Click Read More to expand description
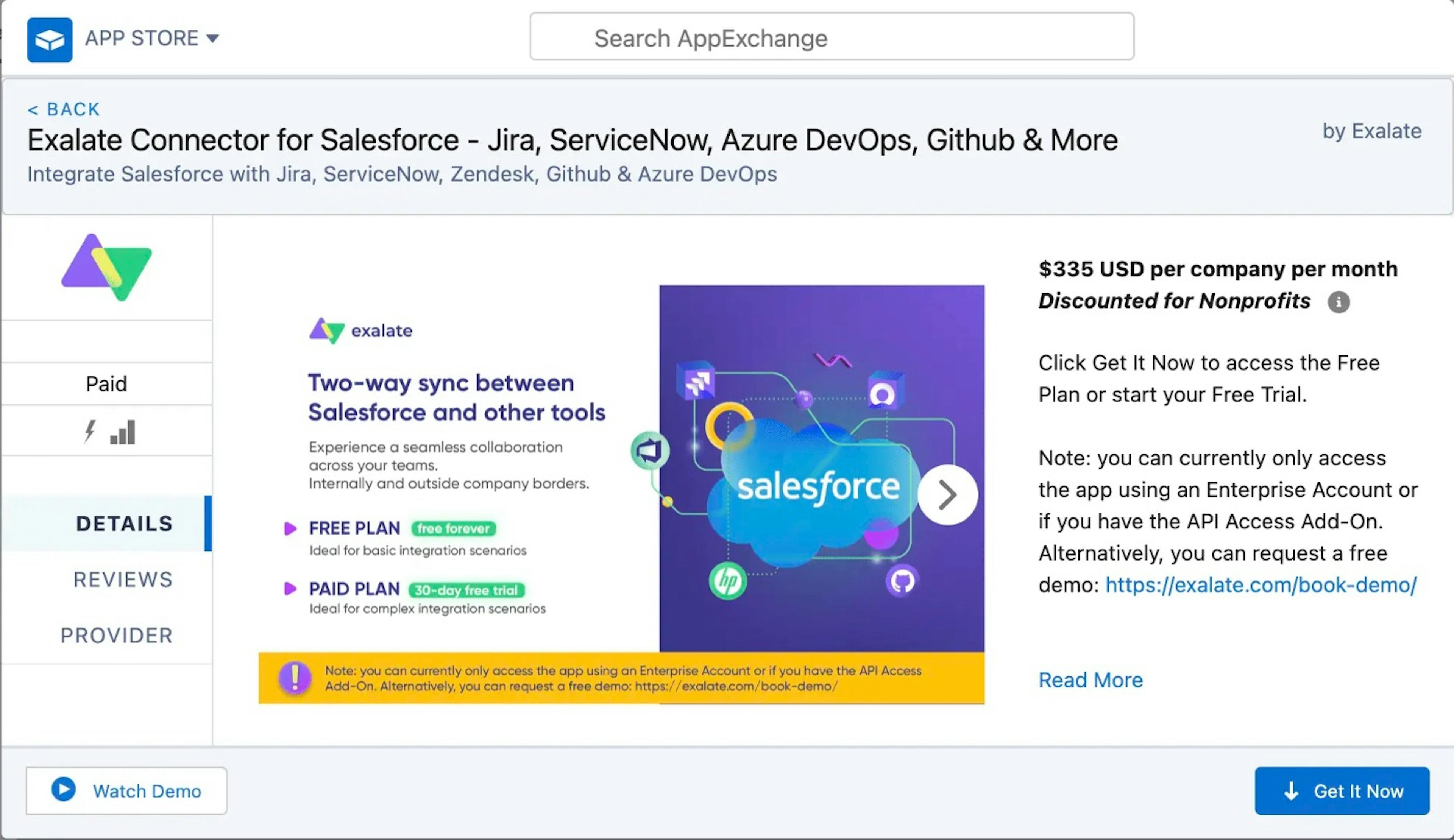Image resolution: width=1454 pixels, height=840 pixels. pos(1091,679)
